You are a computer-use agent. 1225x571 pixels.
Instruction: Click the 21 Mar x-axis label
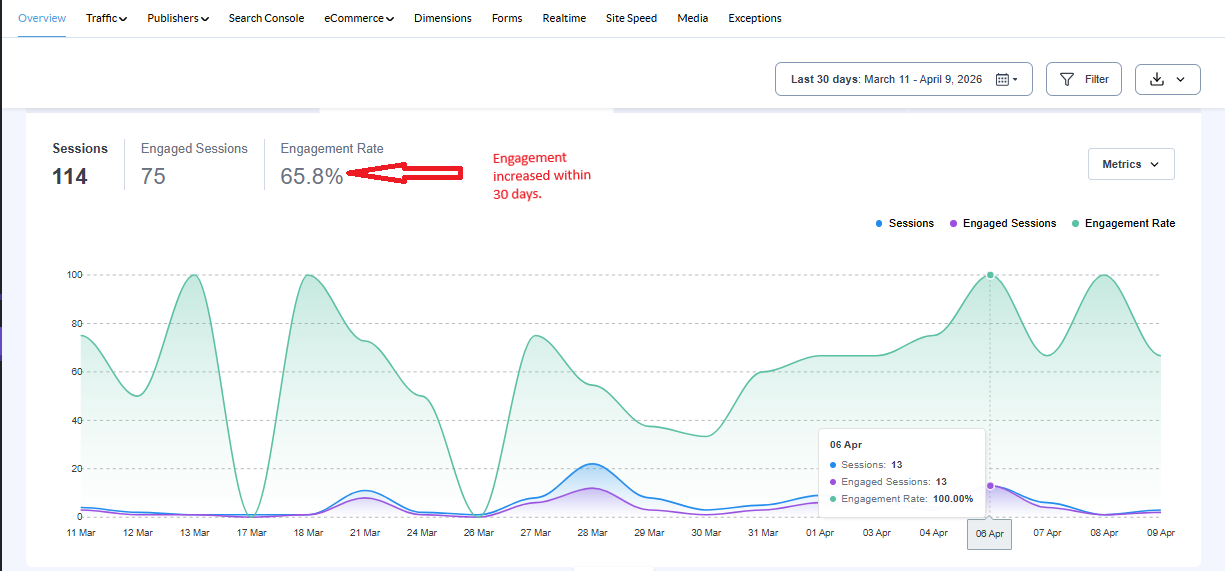[x=366, y=533]
